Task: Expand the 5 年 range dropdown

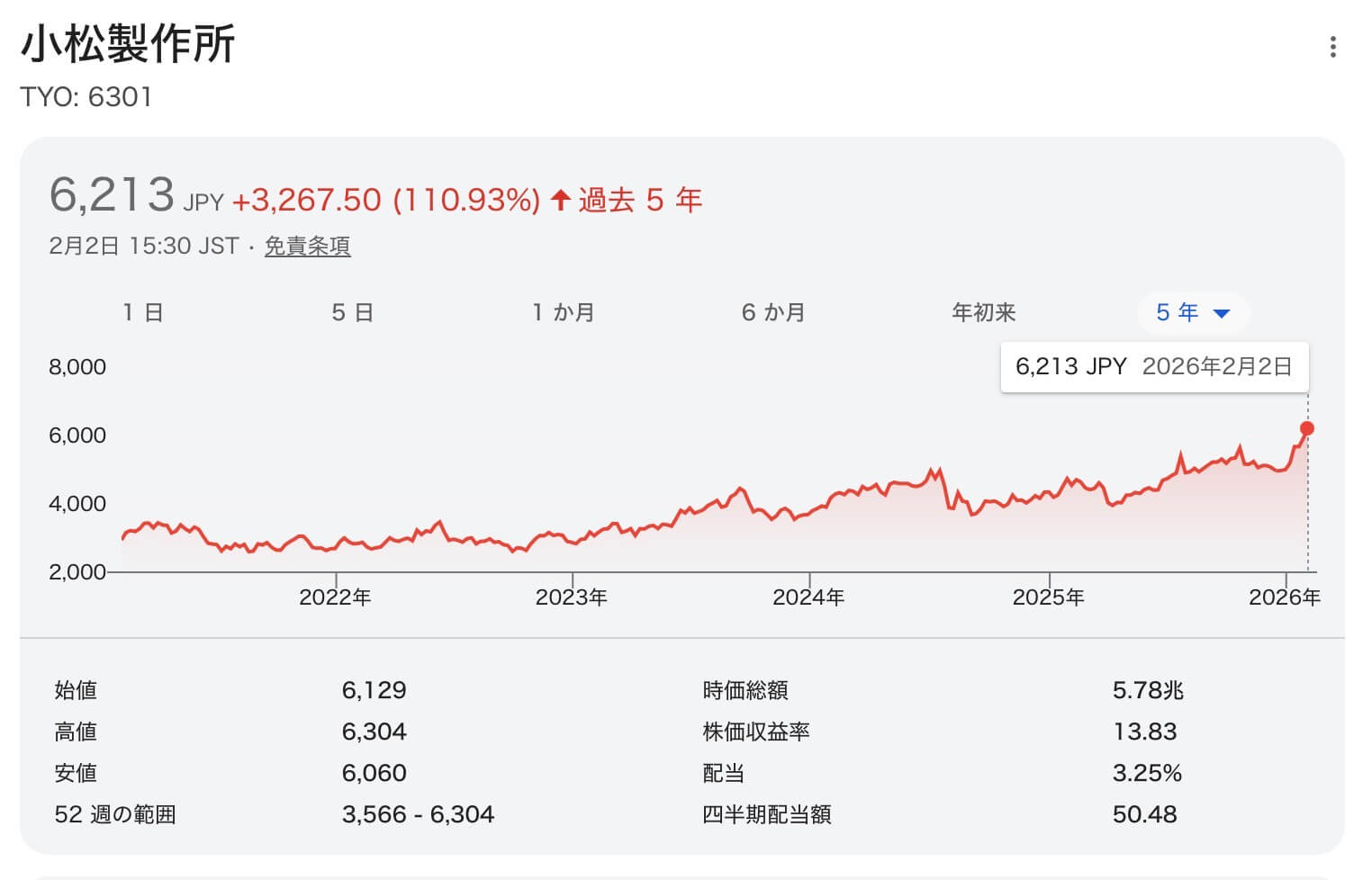Action: [x=1193, y=312]
